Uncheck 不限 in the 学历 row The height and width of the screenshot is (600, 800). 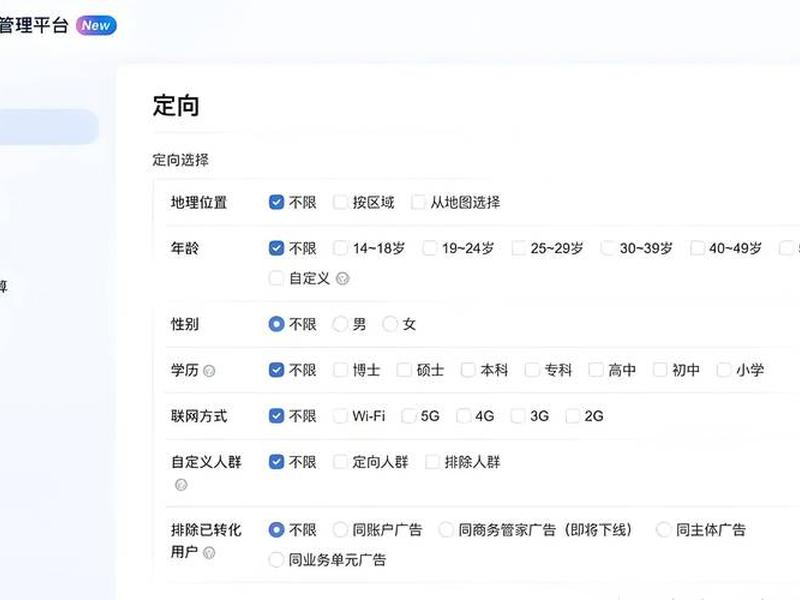(x=276, y=370)
